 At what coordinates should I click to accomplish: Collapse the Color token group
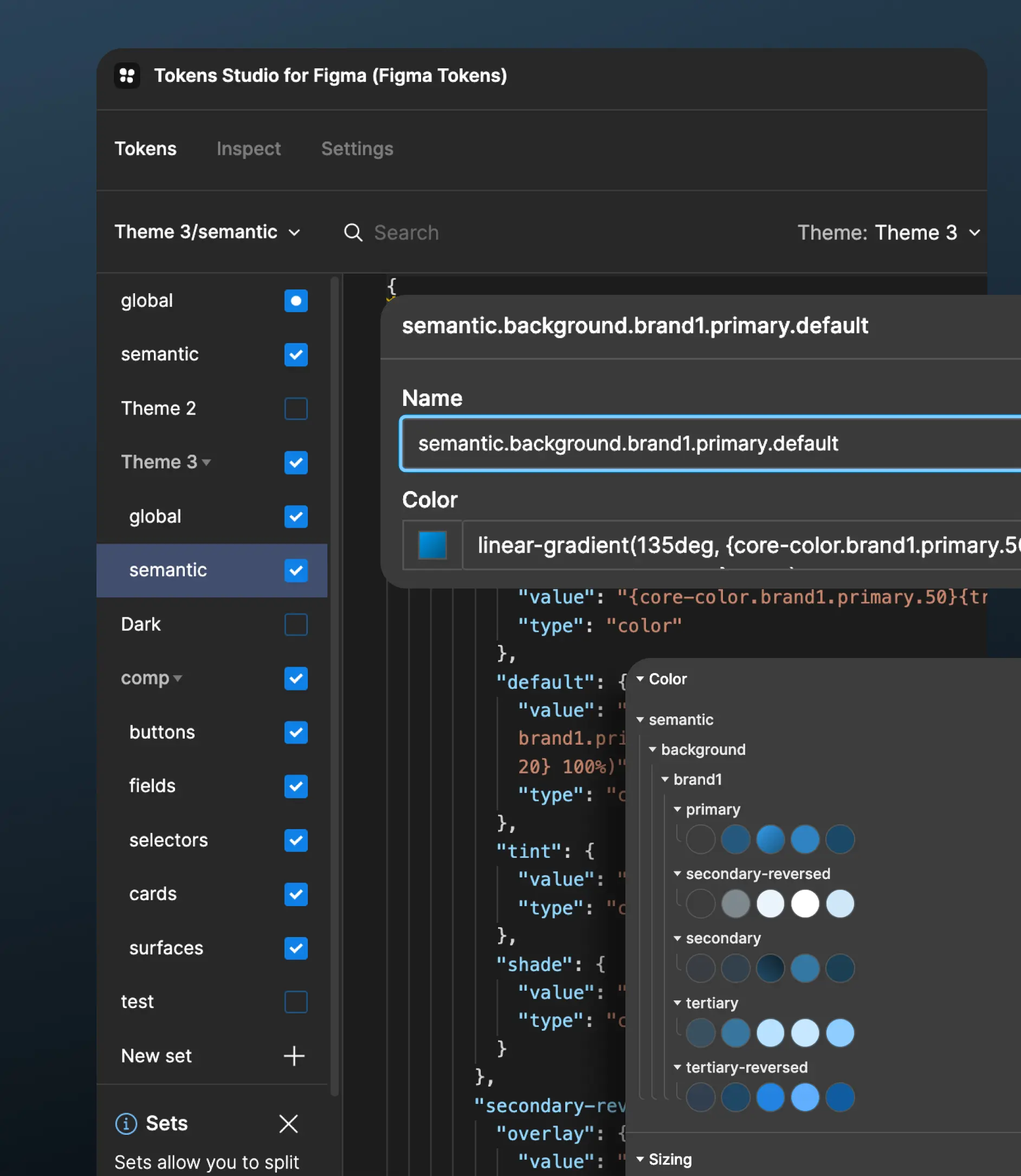(x=641, y=679)
